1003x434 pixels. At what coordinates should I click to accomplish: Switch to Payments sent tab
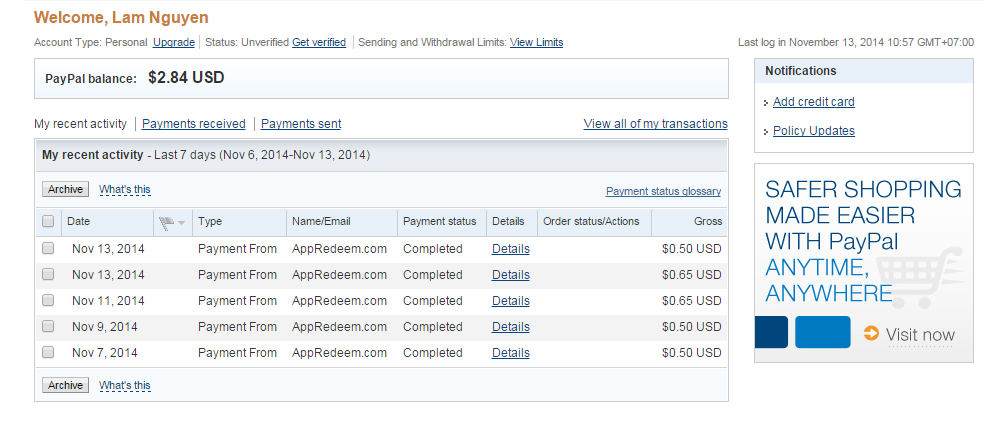pyautogui.click(x=301, y=124)
